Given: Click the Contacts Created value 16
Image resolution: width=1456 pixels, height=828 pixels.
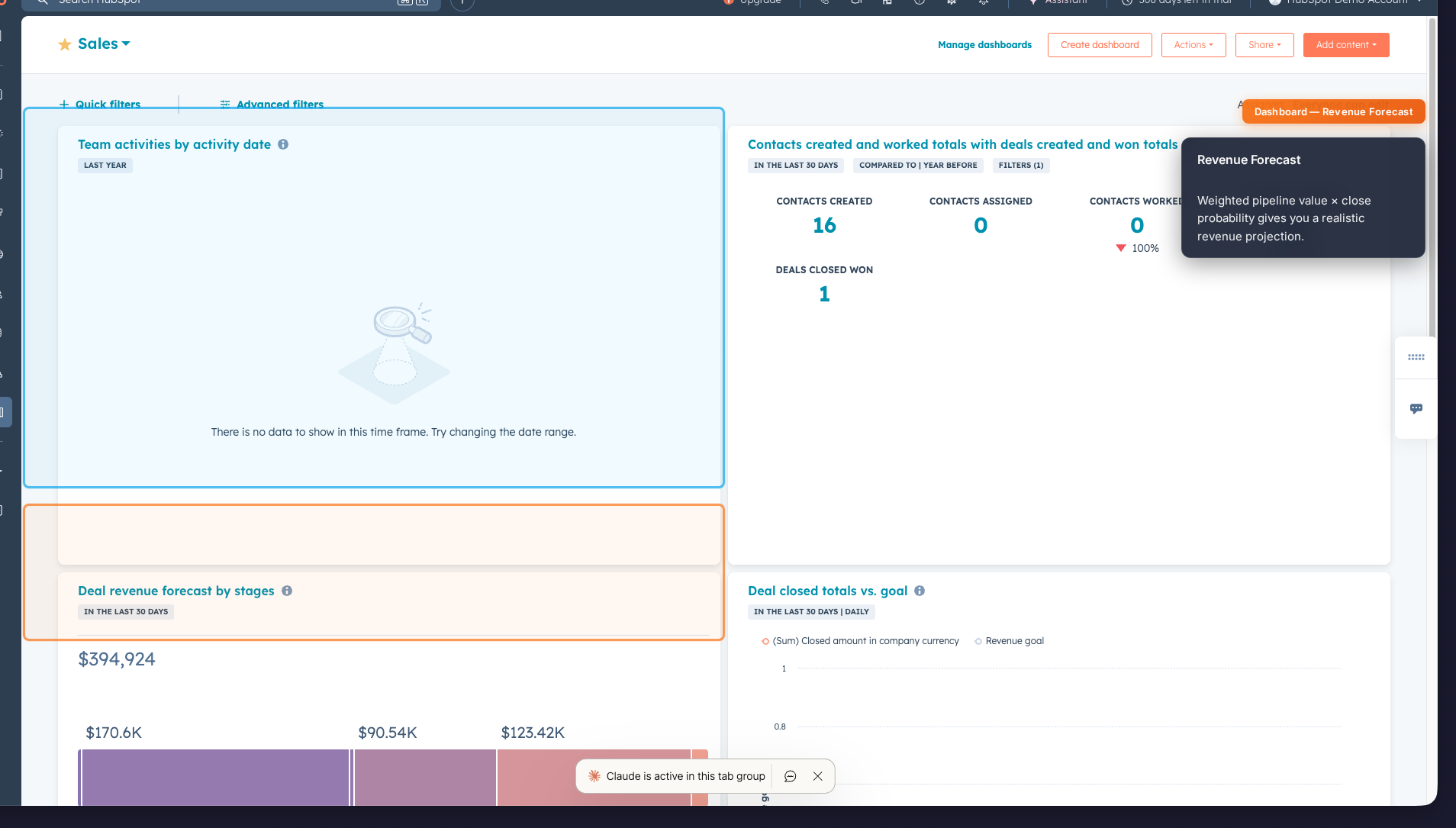Looking at the screenshot, I should pyautogui.click(x=824, y=225).
